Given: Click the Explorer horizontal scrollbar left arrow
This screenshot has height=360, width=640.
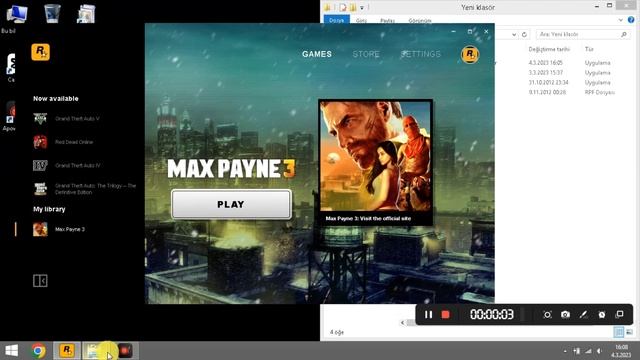Looking at the screenshot, I should [403, 323].
